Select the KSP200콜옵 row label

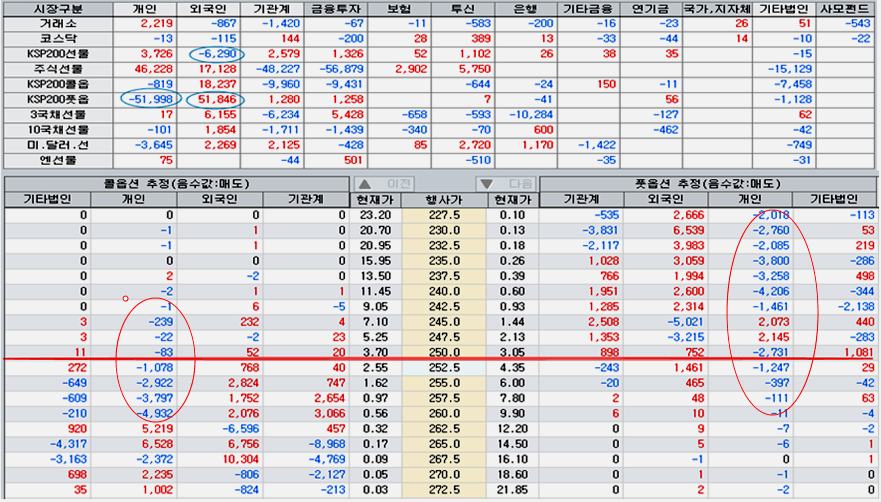[x=57, y=84]
